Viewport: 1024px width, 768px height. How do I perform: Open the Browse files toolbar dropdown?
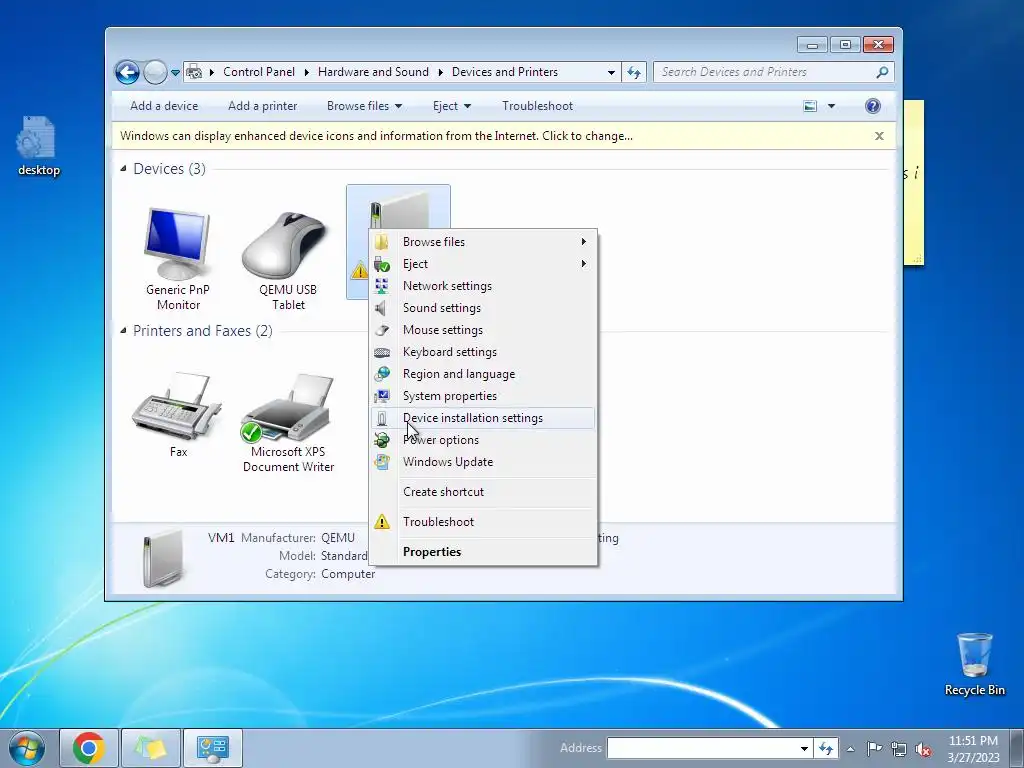coord(364,106)
